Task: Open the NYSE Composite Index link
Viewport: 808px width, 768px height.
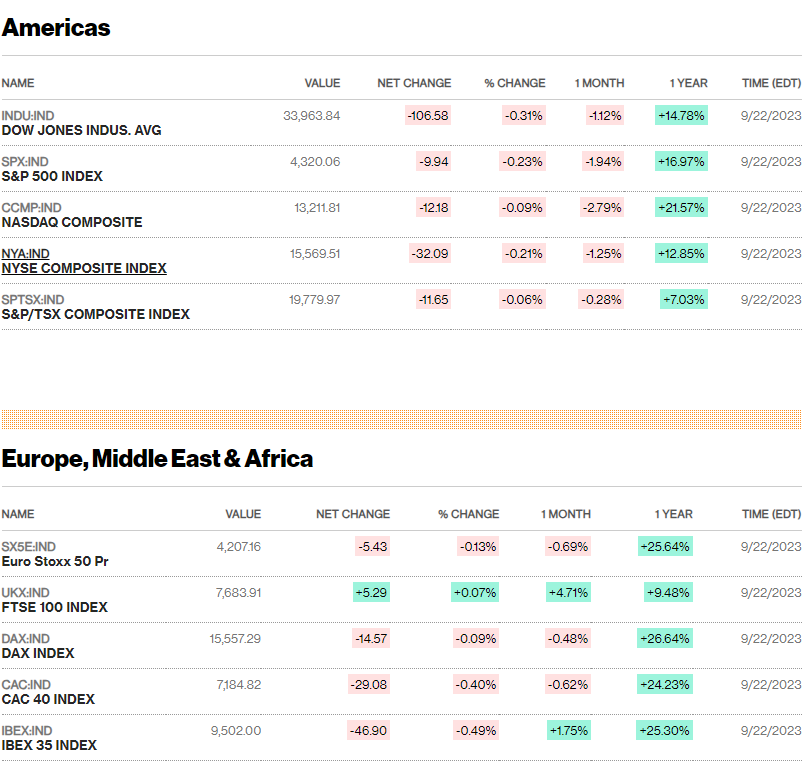Action: coord(84,268)
